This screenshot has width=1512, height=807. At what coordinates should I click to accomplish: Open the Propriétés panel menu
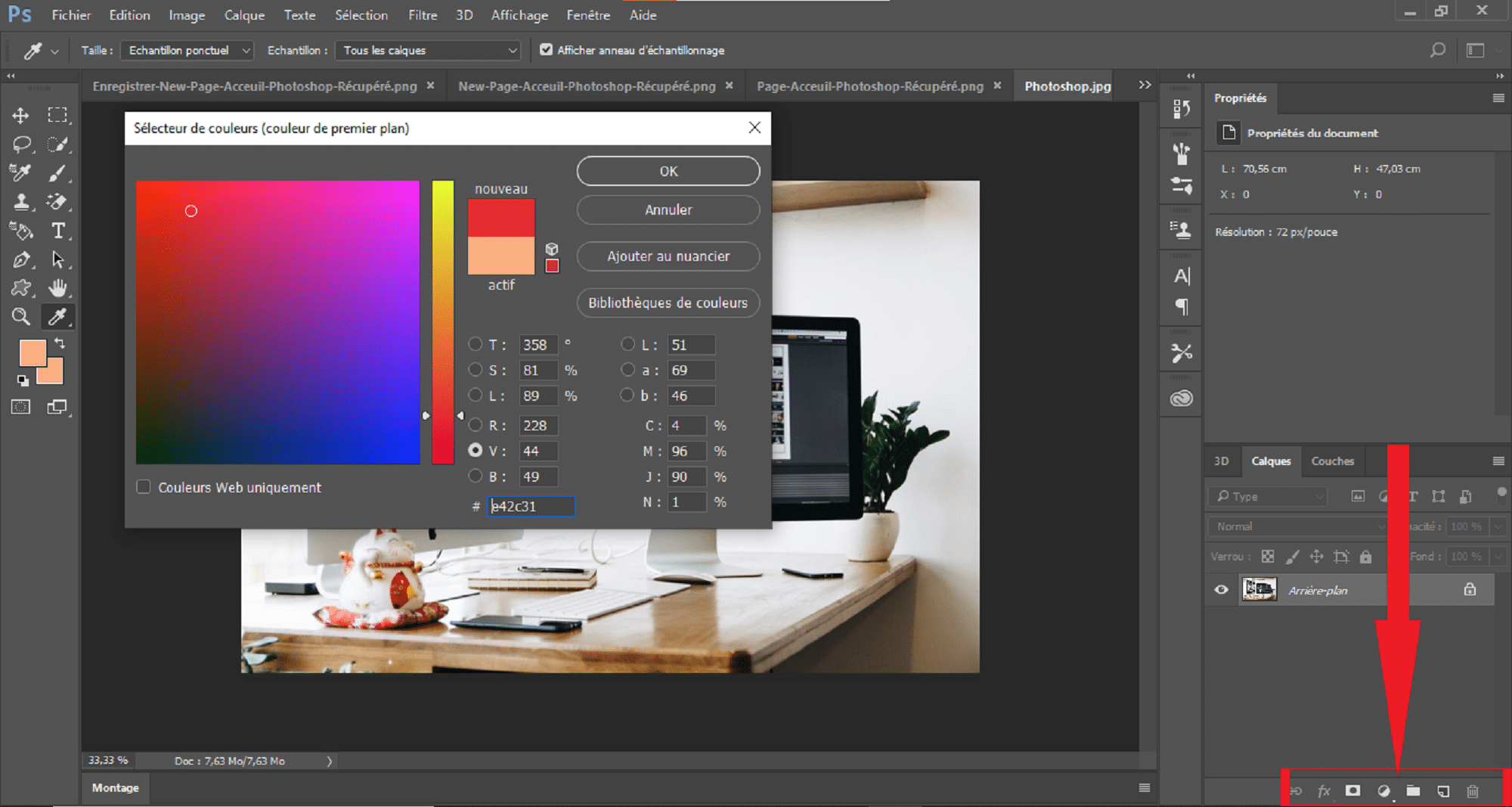tap(1498, 98)
